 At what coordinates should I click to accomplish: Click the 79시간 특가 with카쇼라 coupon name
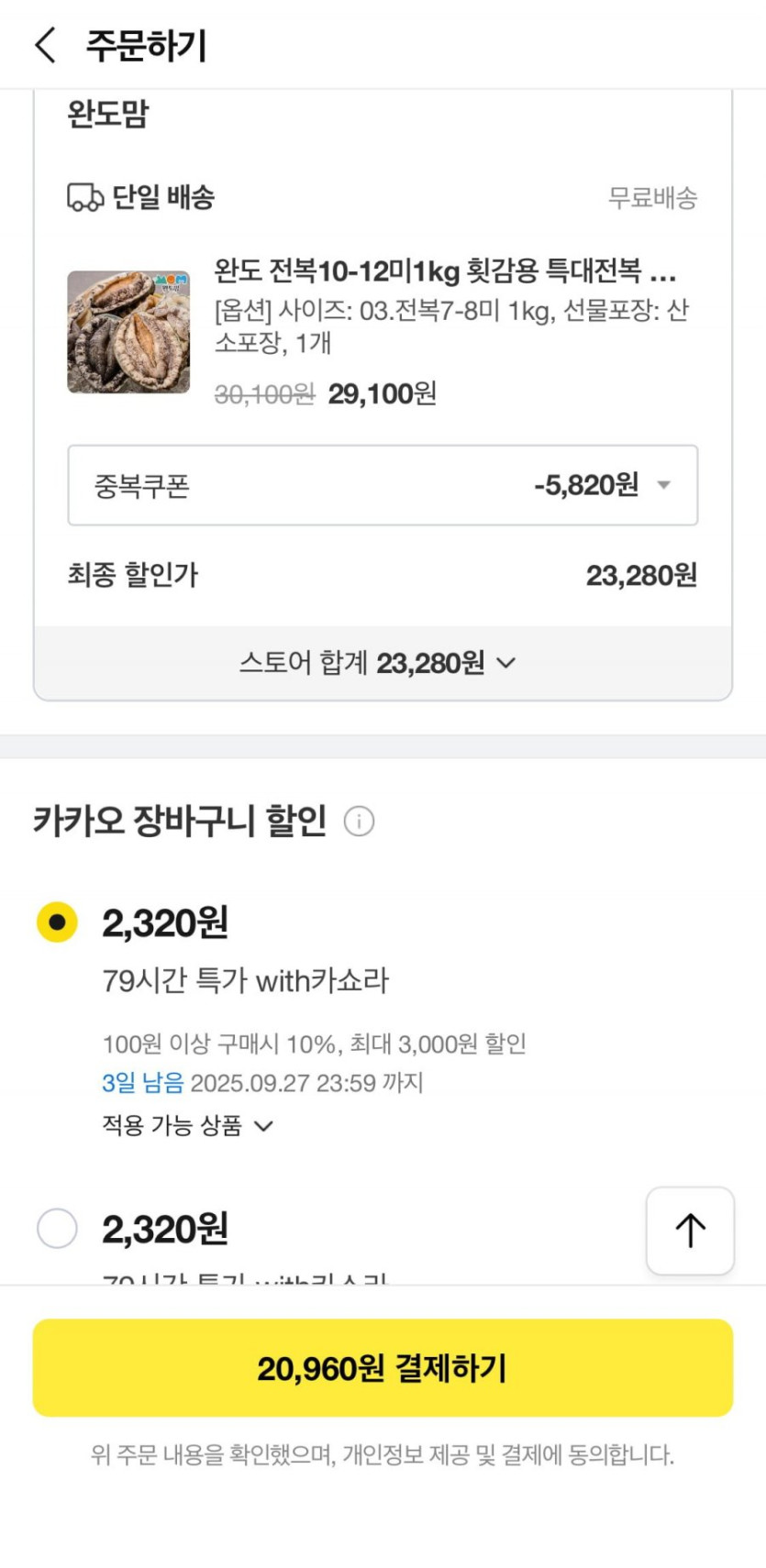click(245, 980)
